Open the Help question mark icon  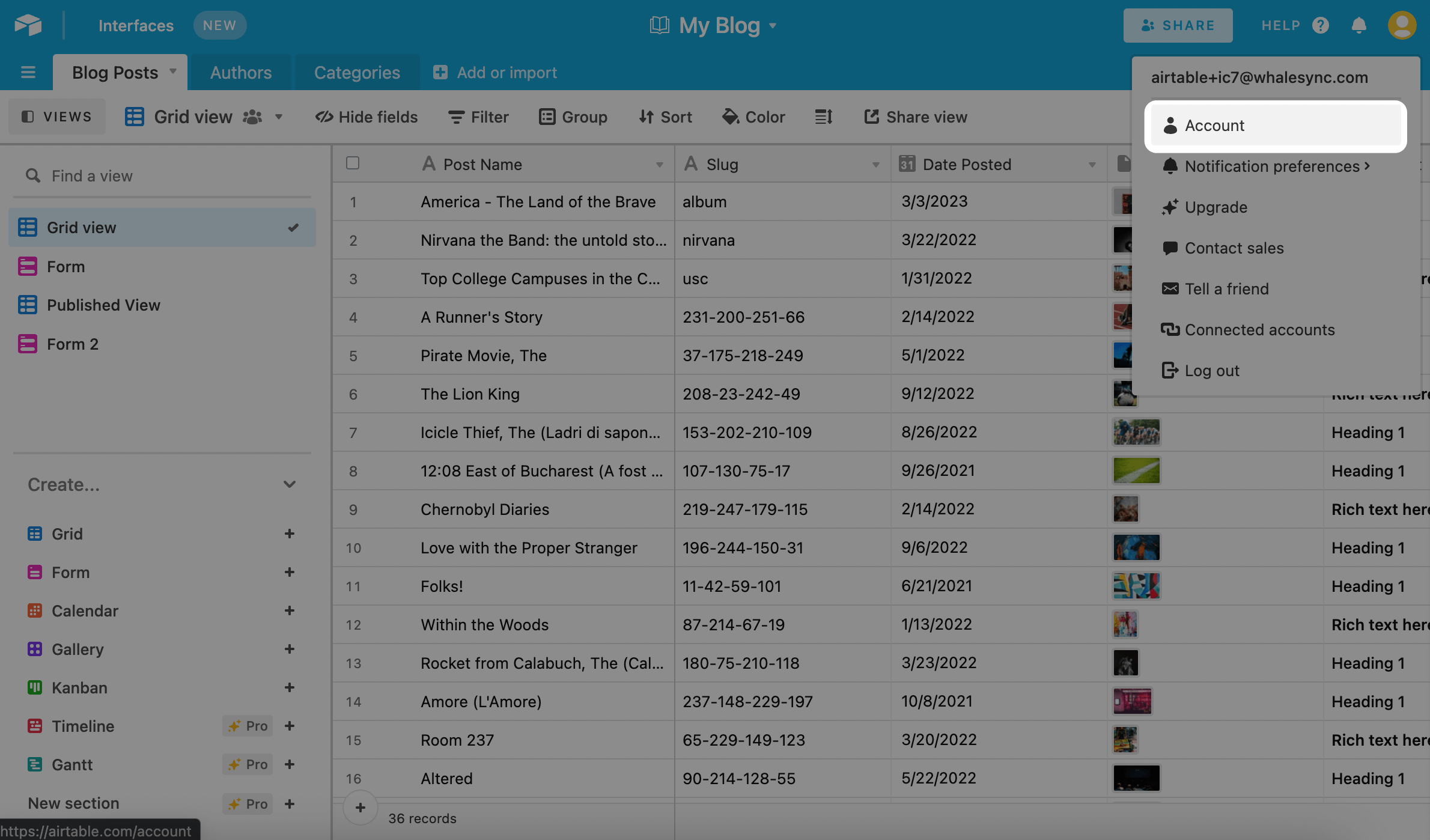[1321, 25]
